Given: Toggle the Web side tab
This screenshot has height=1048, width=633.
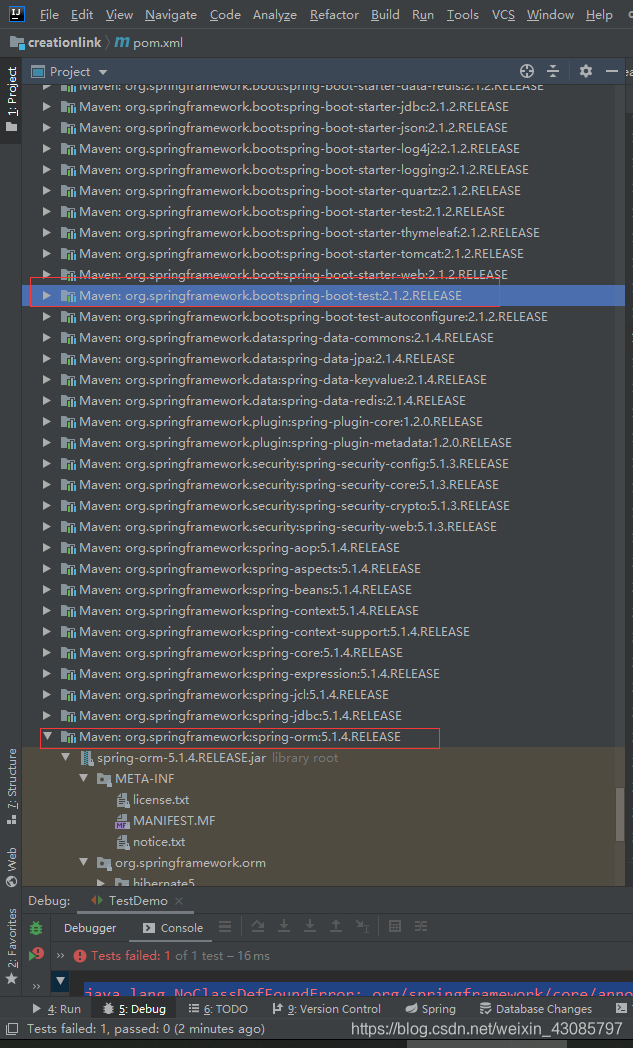Looking at the screenshot, I should [11, 868].
